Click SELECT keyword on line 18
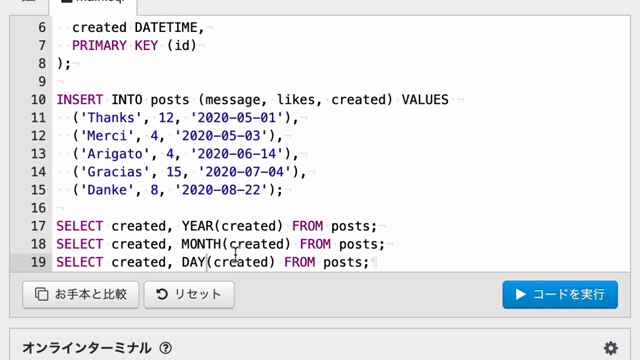Image resolution: width=640 pixels, height=360 pixels. coord(80,244)
